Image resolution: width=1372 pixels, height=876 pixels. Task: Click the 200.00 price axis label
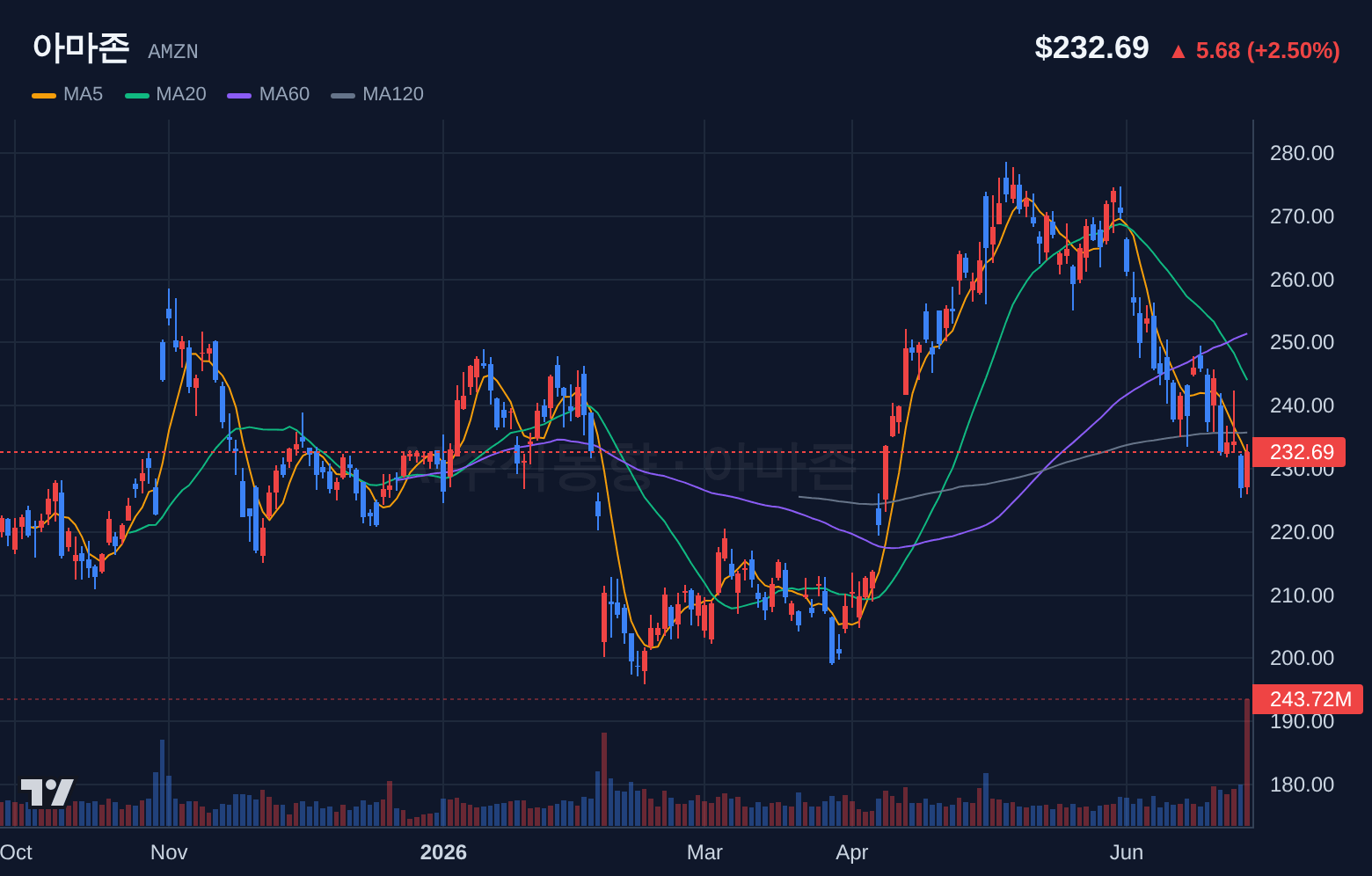tap(1302, 658)
